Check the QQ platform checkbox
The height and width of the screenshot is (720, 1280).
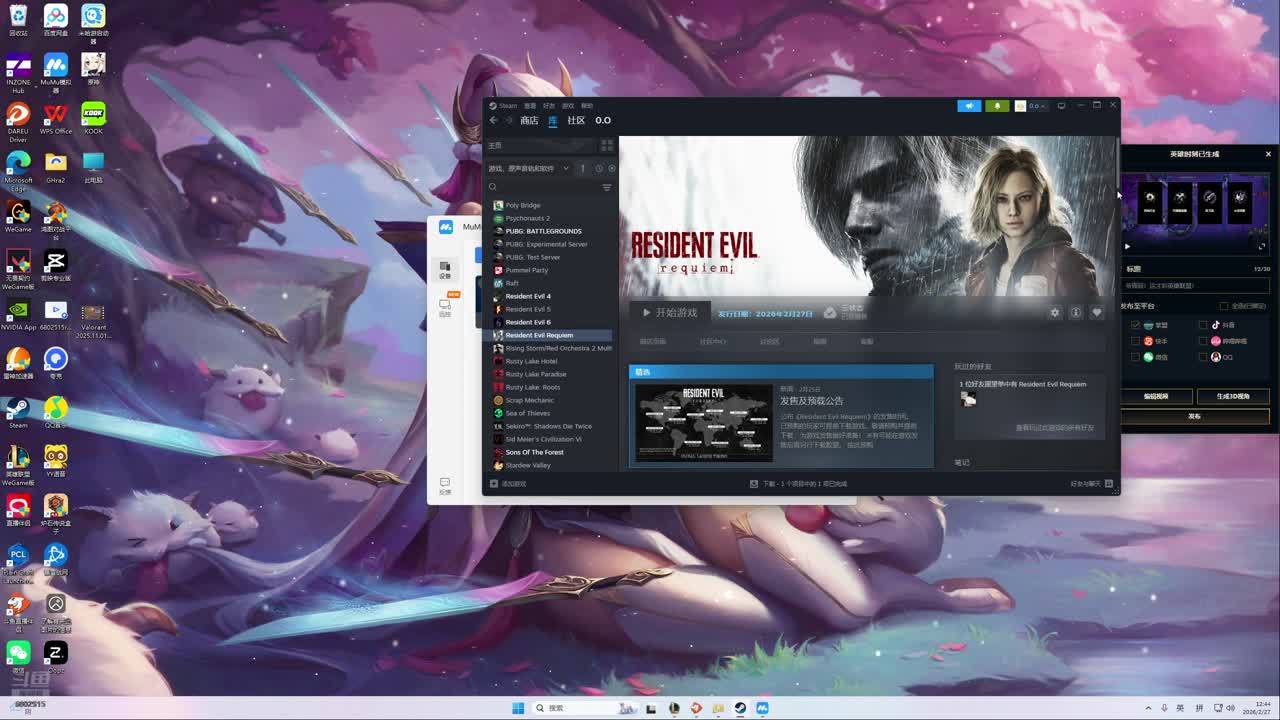click(x=1203, y=357)
